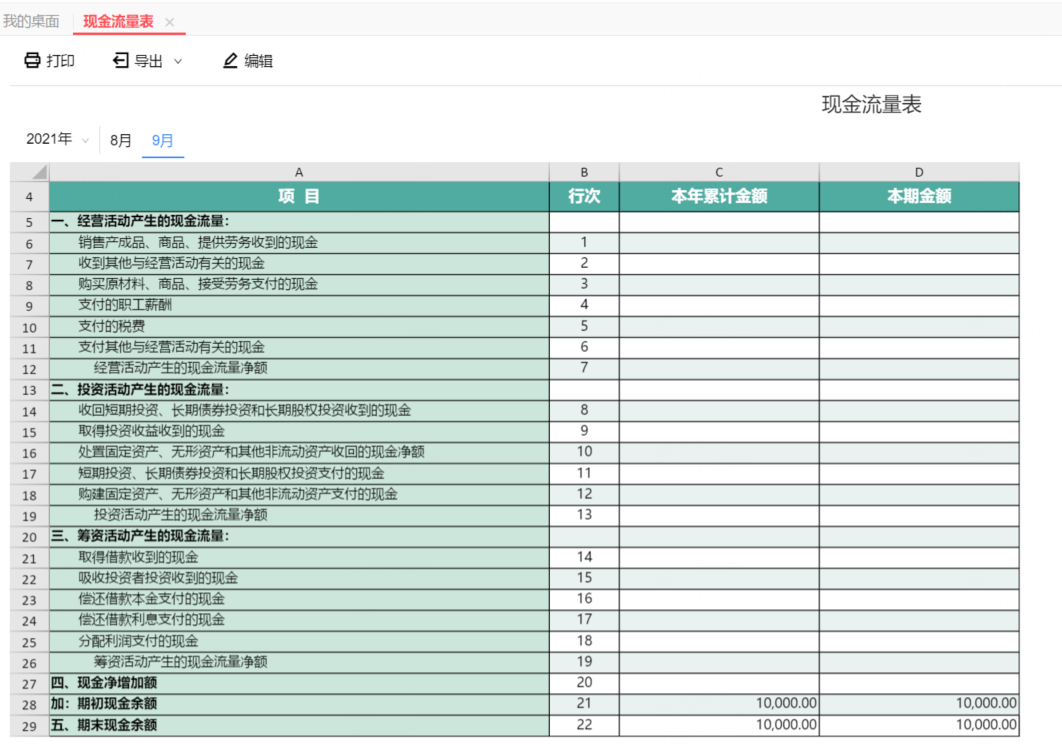The height and width of the screenshot is (753, 1062).
Task: Select 期末现金余额 本期金额 cell with 10,000.00
Action: [x=918, y=725]
